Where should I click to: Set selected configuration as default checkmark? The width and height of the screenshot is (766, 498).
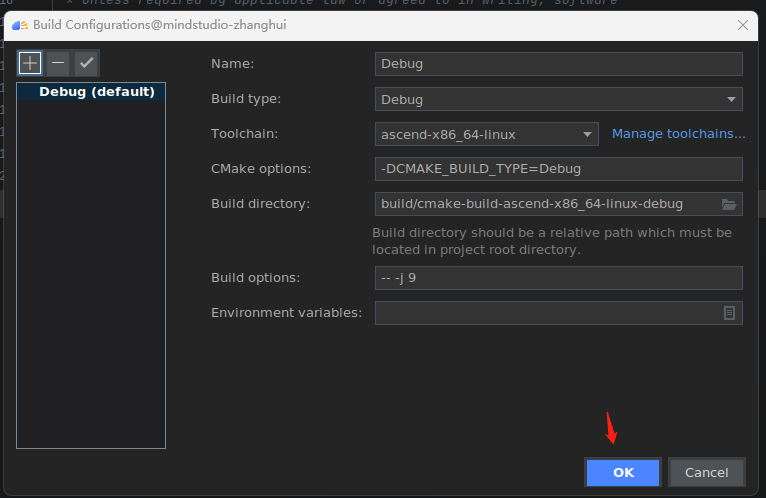(86, 63)
